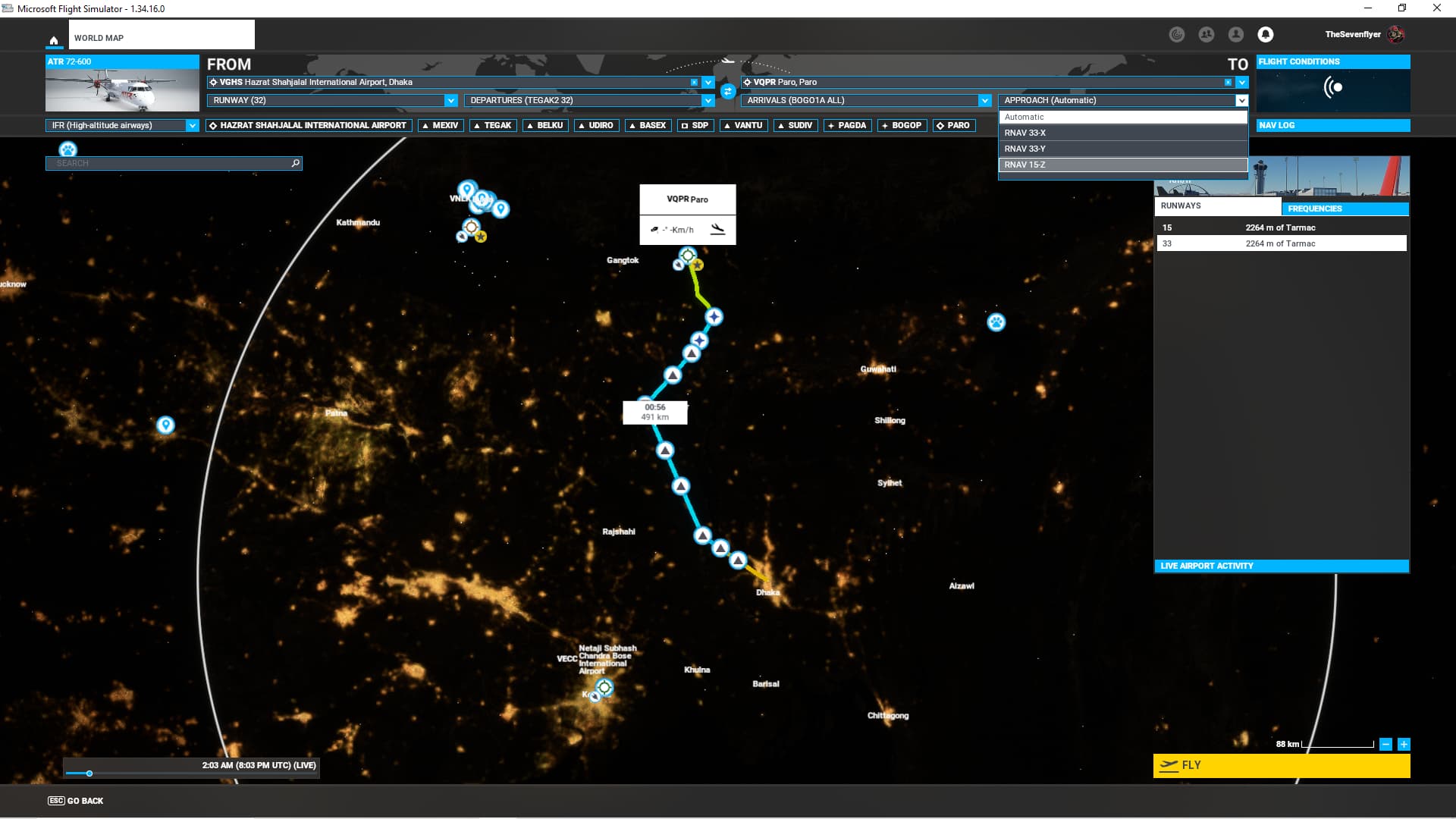Zoom in the map with plus icon
This screenshot has height=819, width=1456.
click(x=1404, y=744)
